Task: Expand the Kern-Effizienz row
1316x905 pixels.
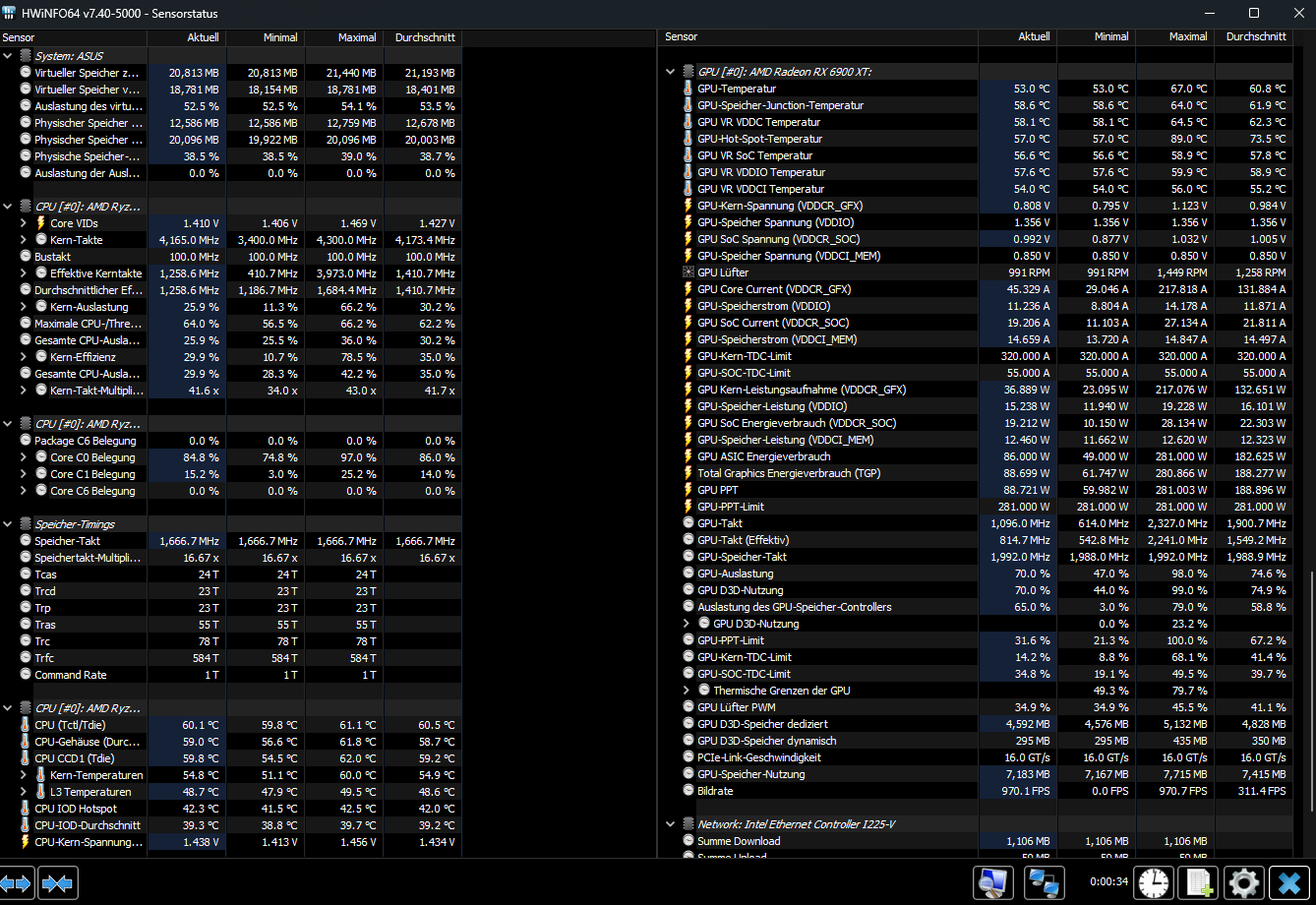Action: (24, 357)
